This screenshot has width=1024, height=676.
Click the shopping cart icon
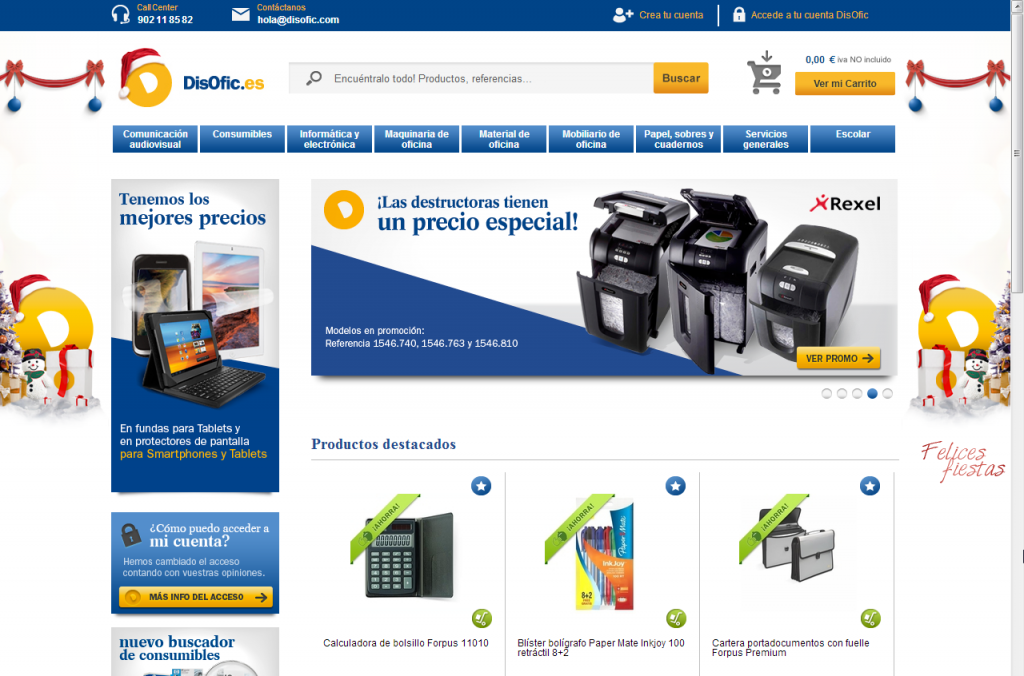click(x=765, y=73)
